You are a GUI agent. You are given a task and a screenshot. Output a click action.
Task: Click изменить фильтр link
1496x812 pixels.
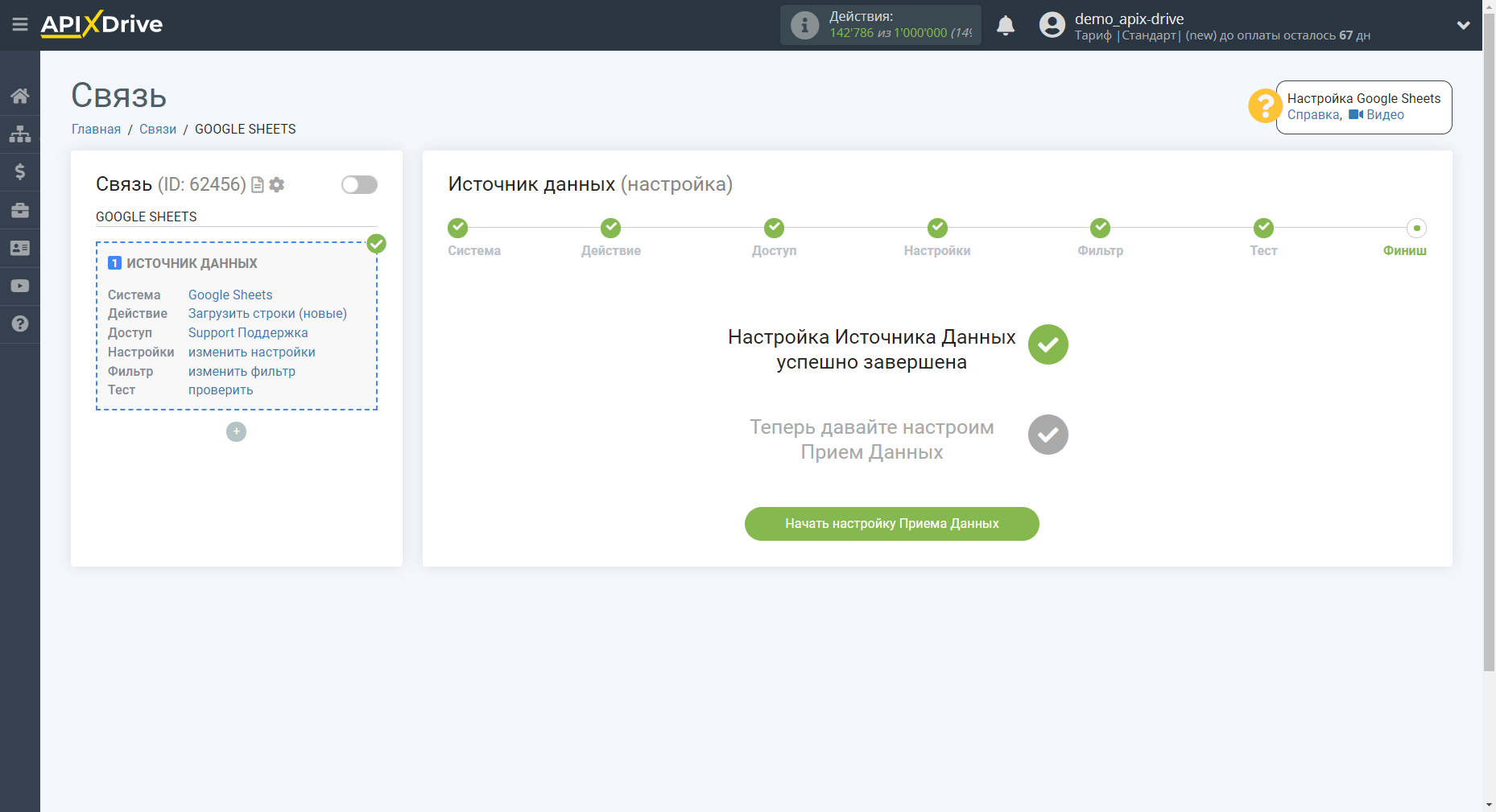point(242,371)
